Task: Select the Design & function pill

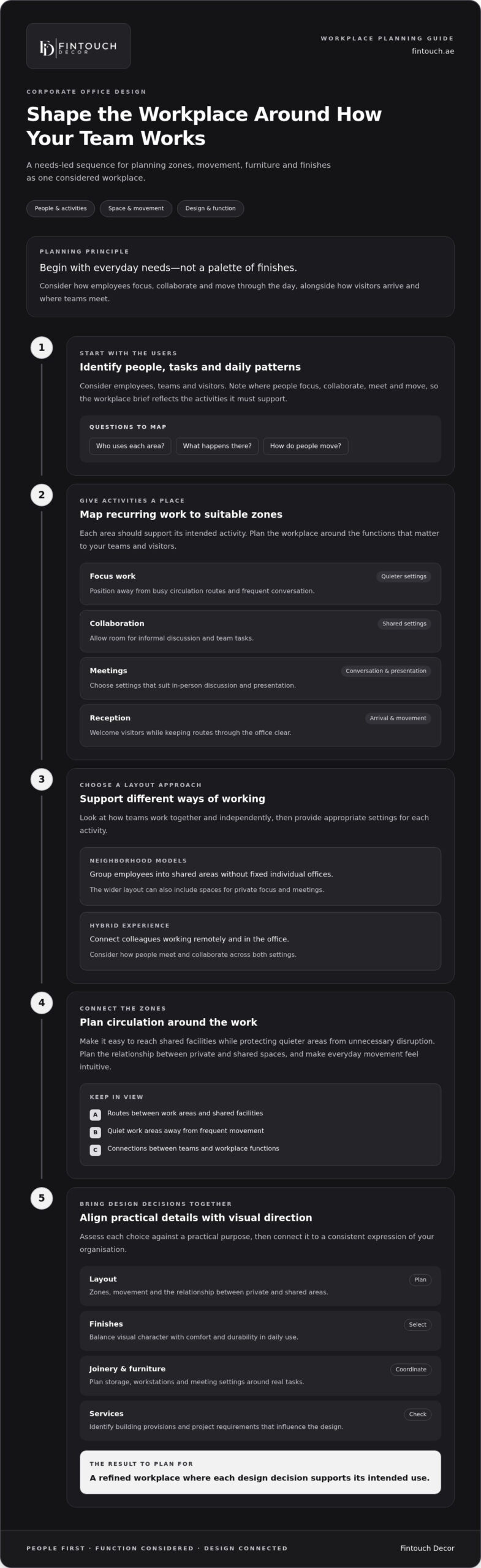Action: [x=210, y=208]
